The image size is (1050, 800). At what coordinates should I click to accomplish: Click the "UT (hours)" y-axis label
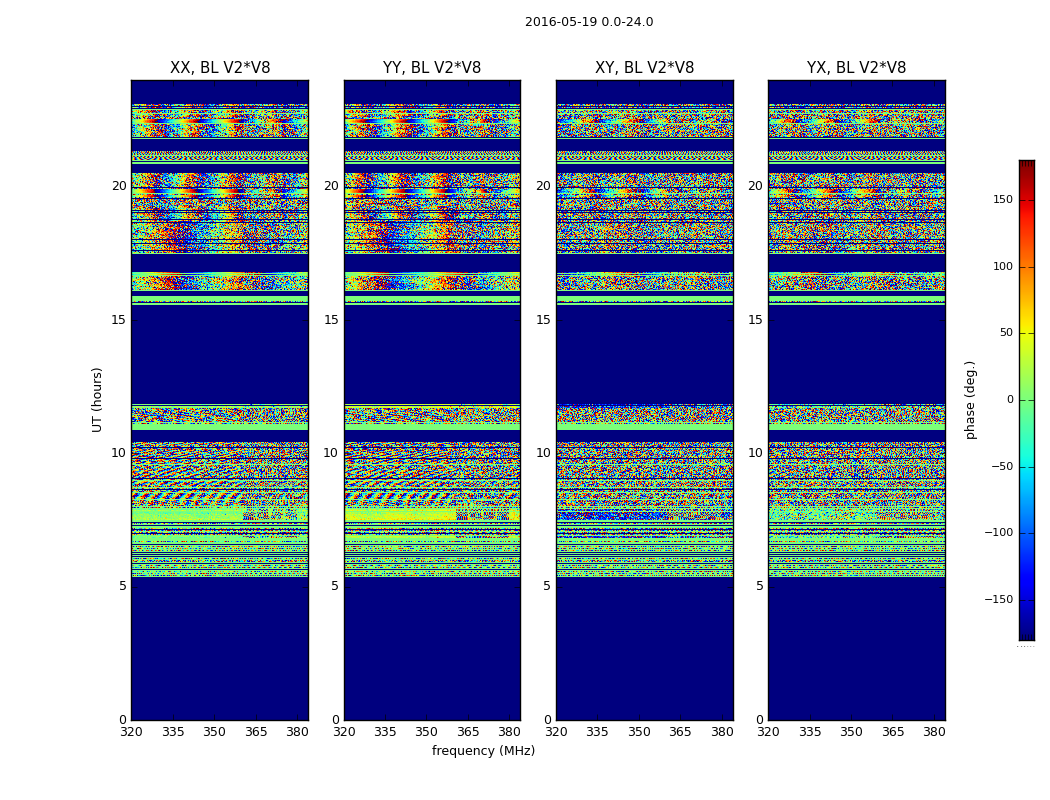pos(97,400)
